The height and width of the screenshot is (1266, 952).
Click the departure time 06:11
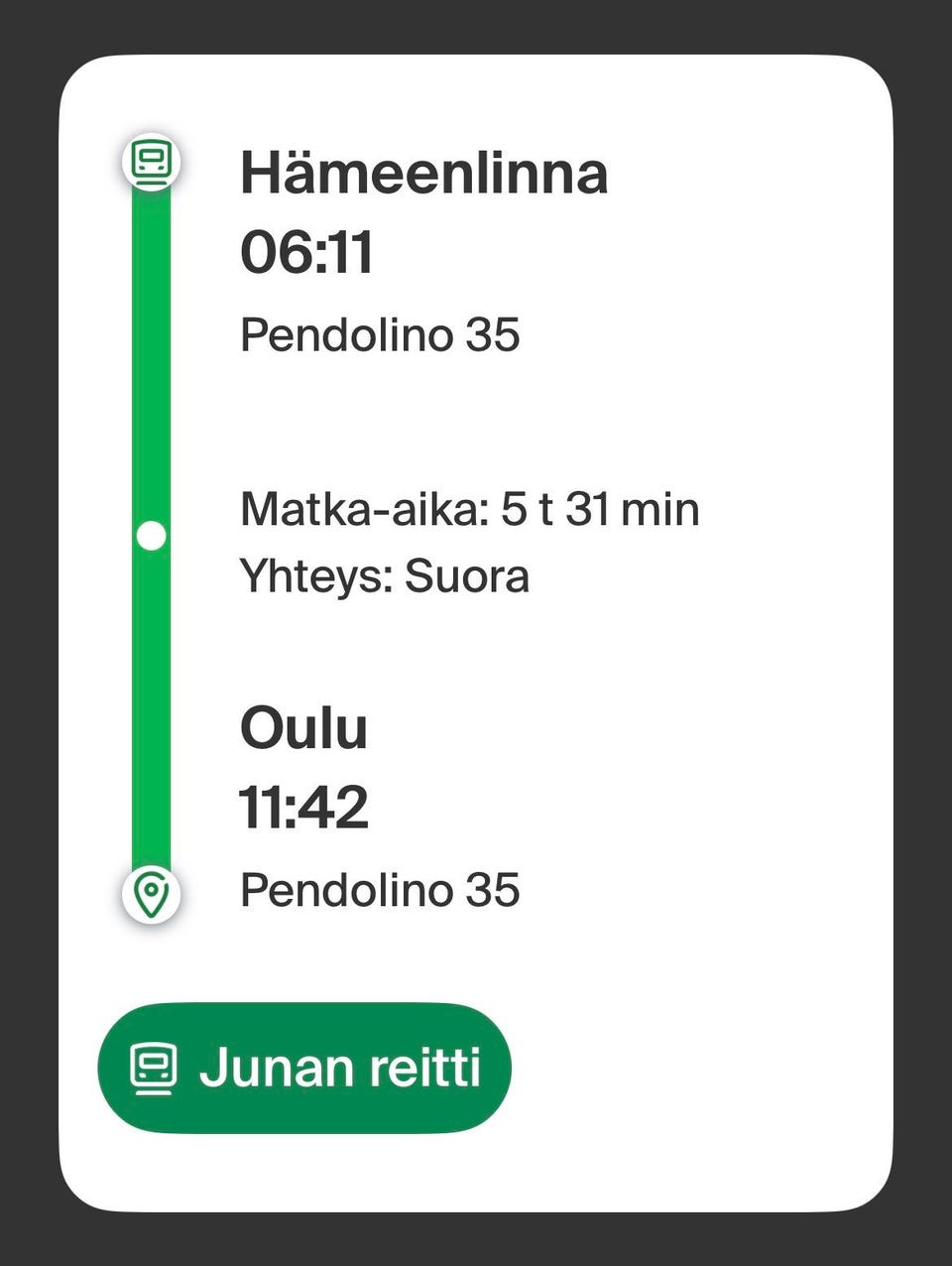[306, 252]
